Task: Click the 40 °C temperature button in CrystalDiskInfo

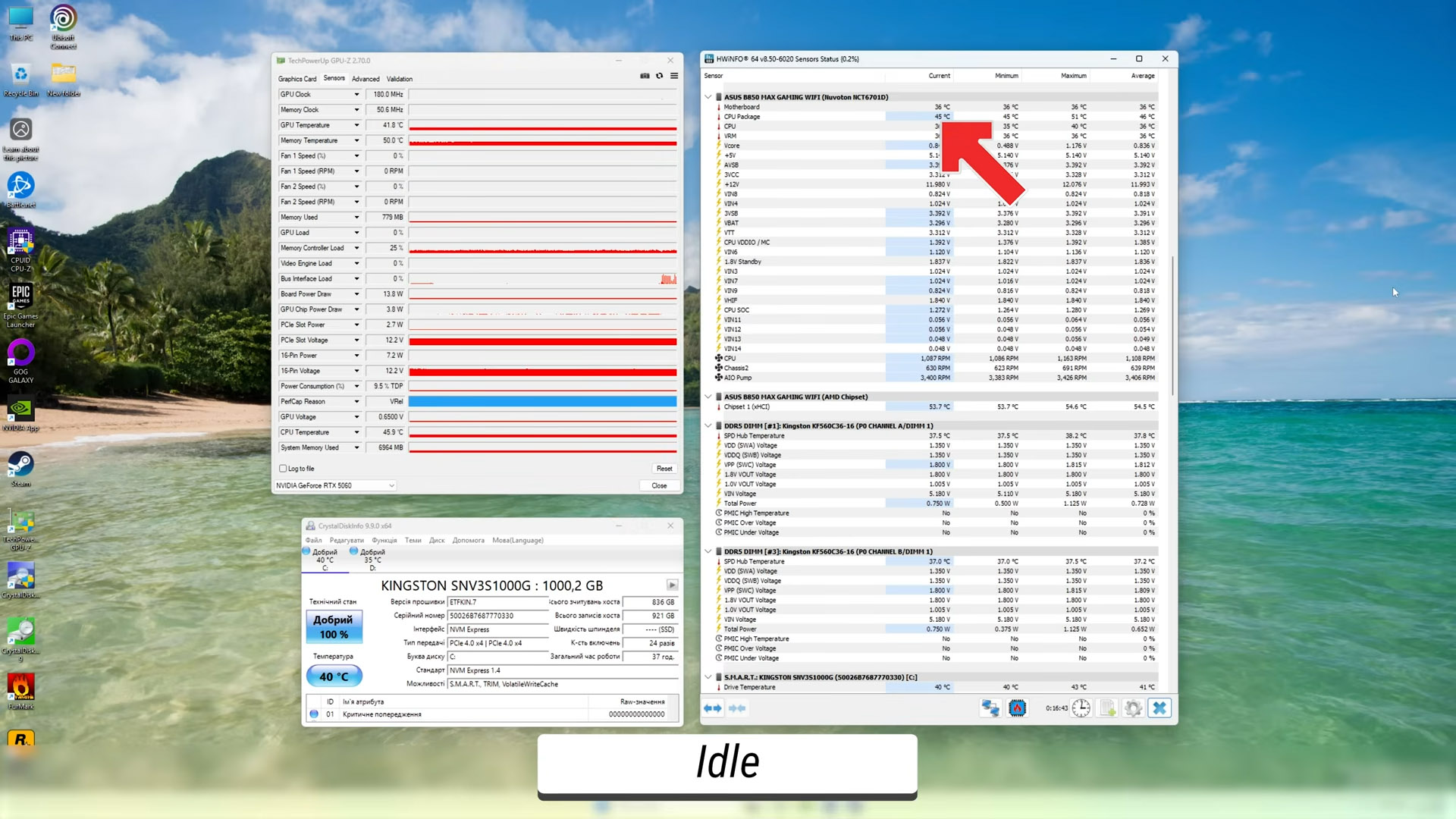Action: 334,676
